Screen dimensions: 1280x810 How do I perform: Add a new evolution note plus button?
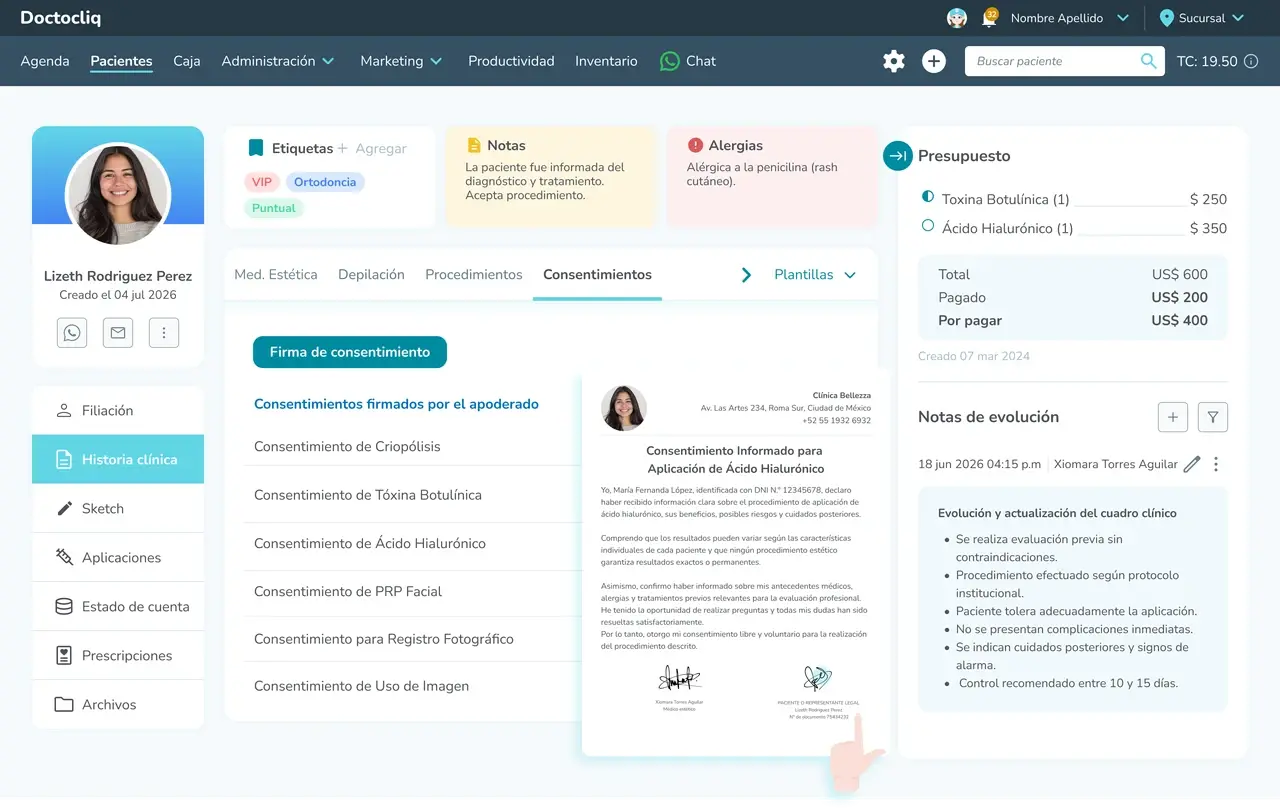coord(1173,417)
